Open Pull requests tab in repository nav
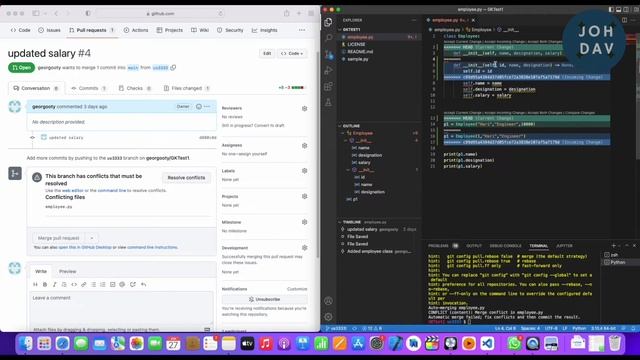This screenshot has width=640, height=360. (91, 30)
